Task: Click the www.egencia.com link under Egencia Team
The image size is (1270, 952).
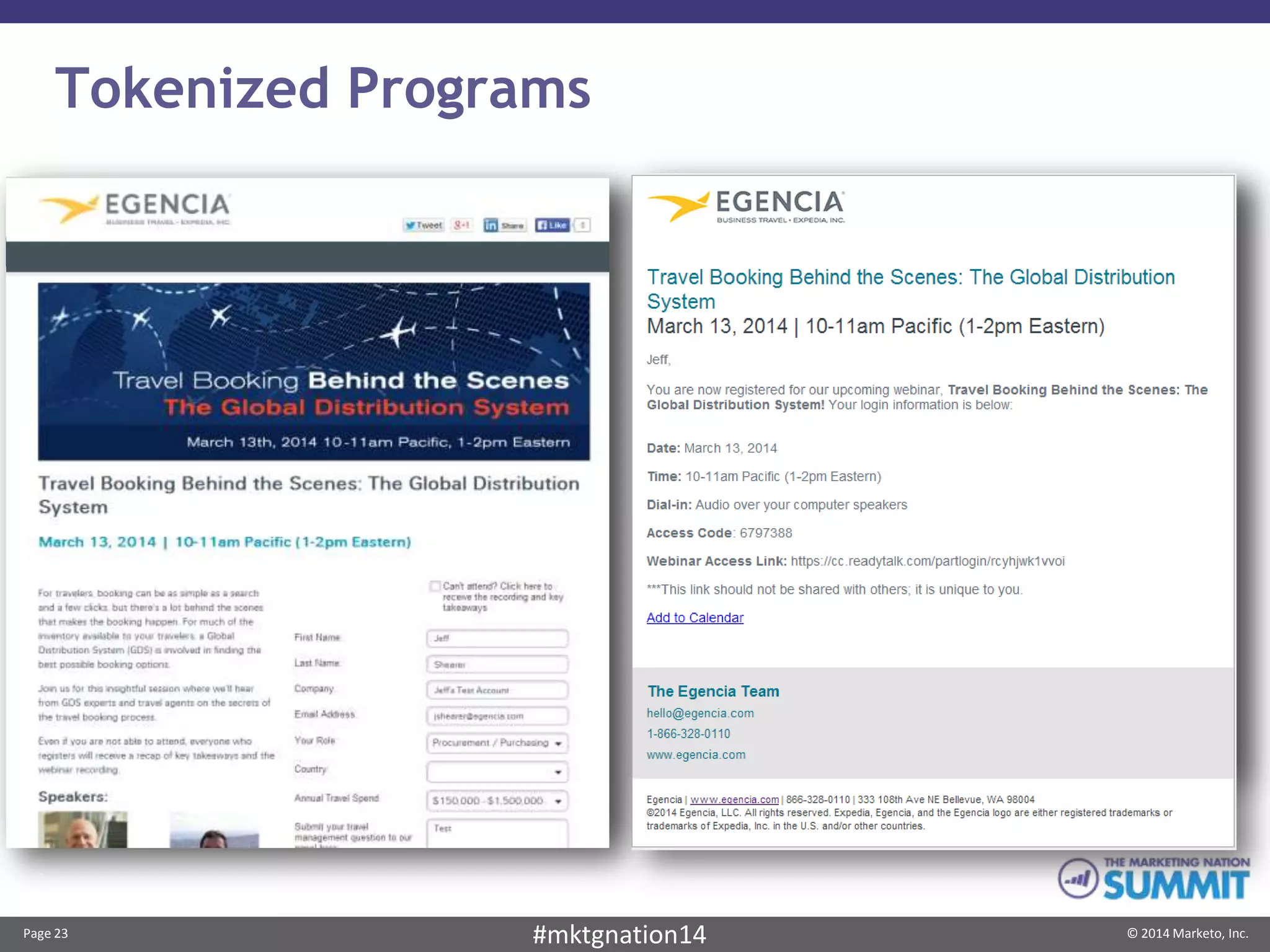Action: point(696,755)
